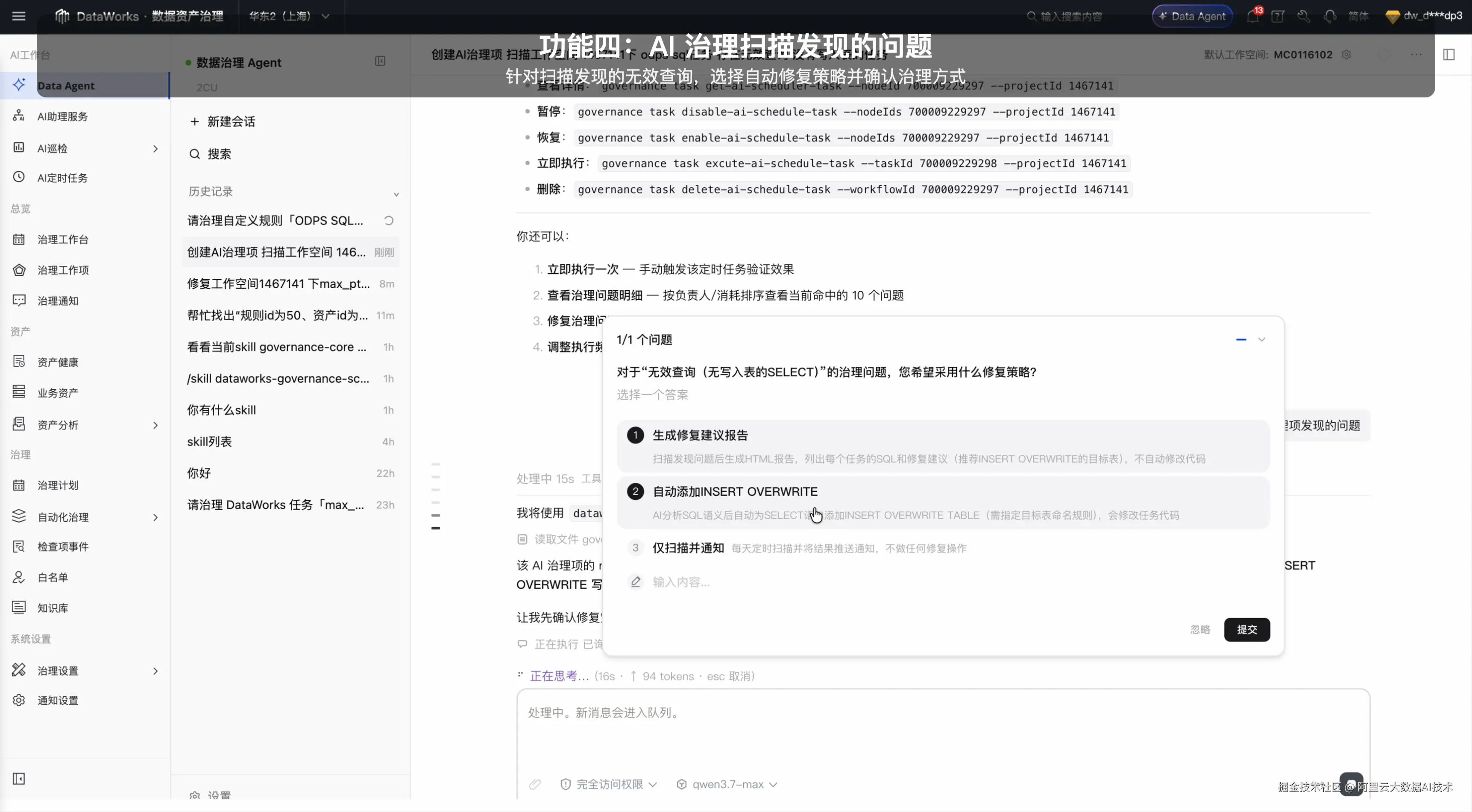1472x812 pixels.
Task: Open the three-dot more options menu
Action: tap(1416, 55)
